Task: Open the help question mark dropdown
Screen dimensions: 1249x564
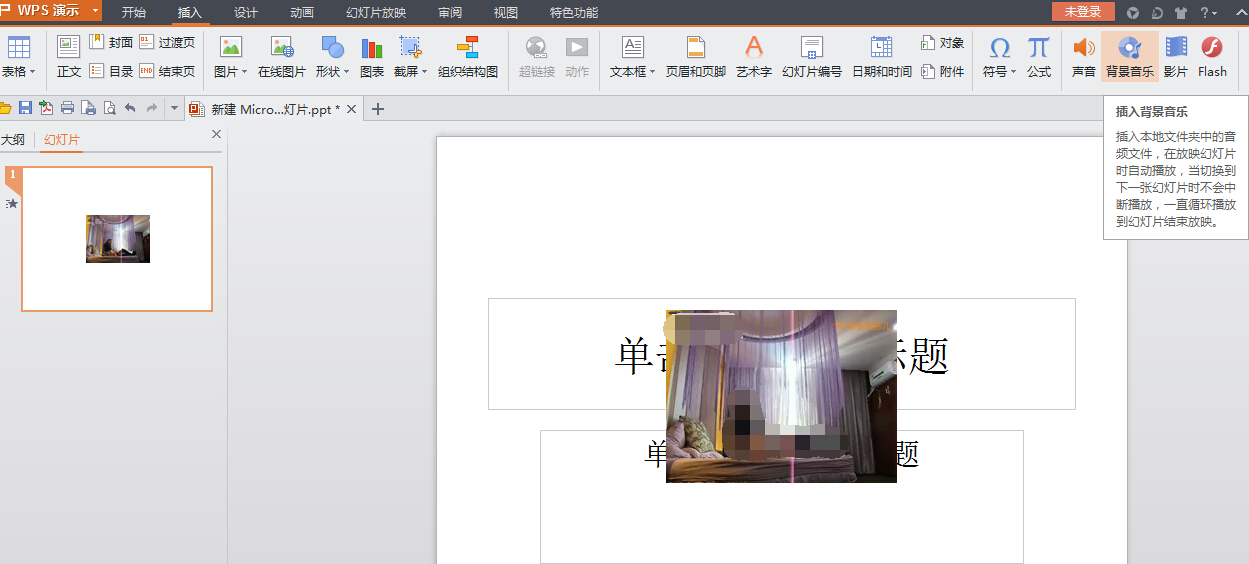Action: point(1208,13)
